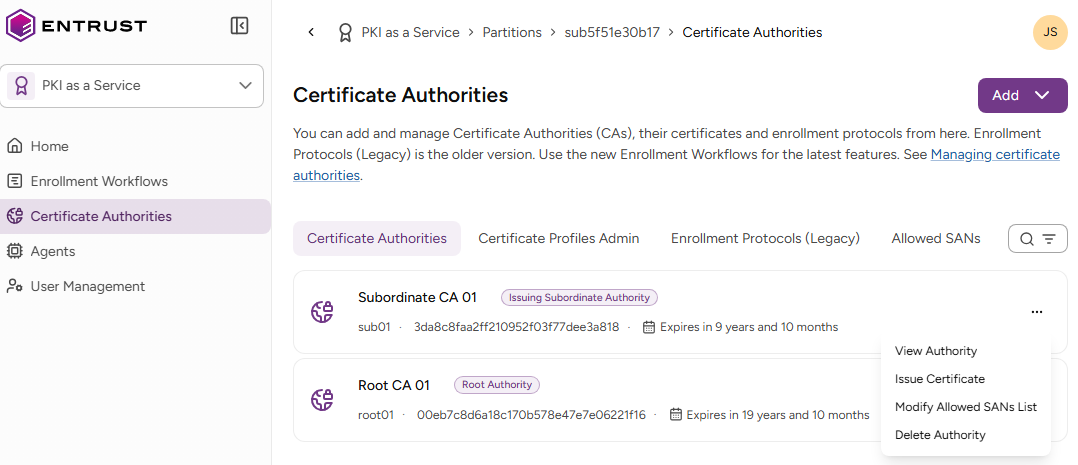
Task: Click serial 3da8c8faa2ff210952f03f77dee3a818
Action: (x=516, y=327)
